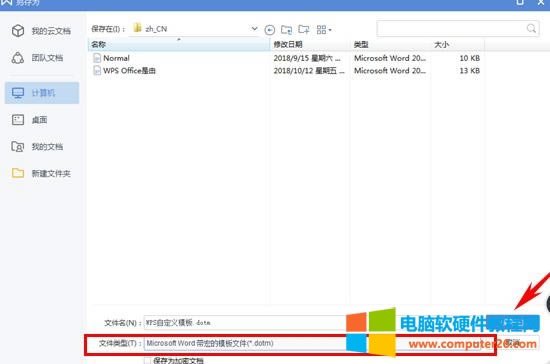Select Computer (计算机) location in the sidebar

pos(42,93)
